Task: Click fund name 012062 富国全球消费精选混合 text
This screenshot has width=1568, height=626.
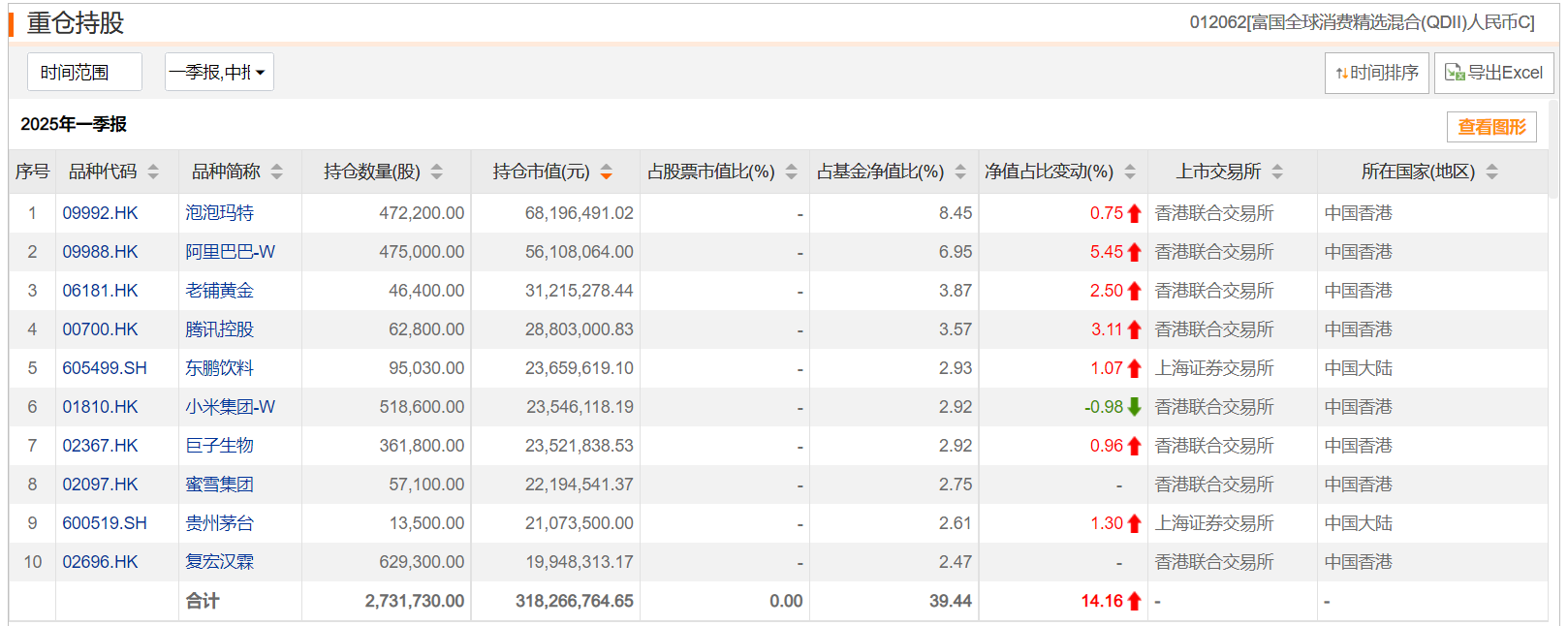Action: tap(1363, 22)
